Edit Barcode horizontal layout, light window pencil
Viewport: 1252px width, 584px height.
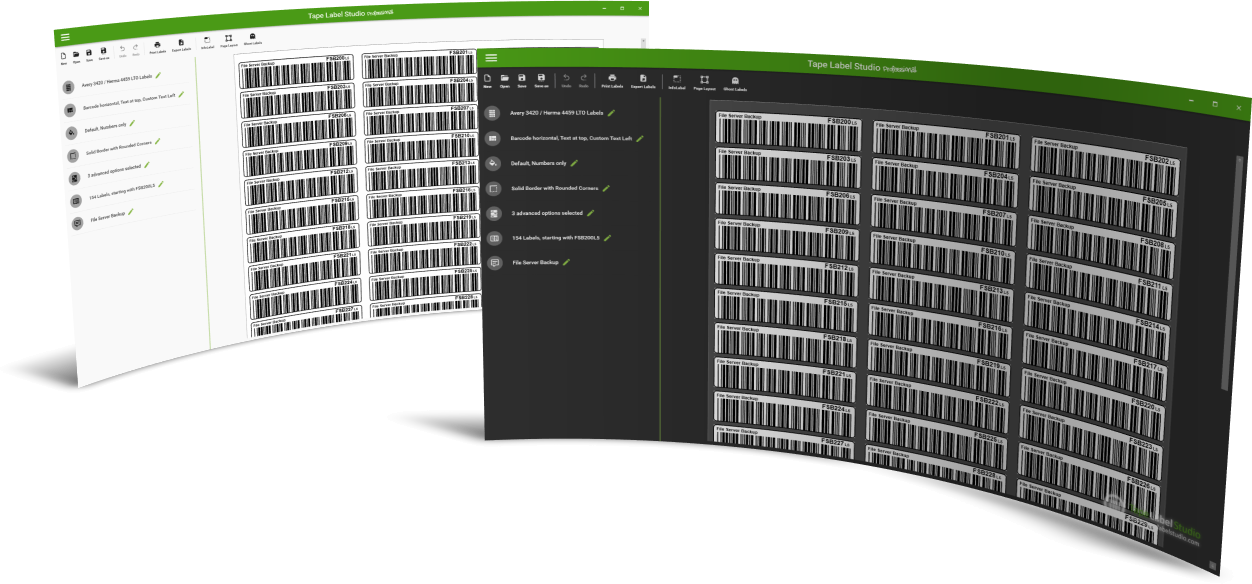[181, 94]
